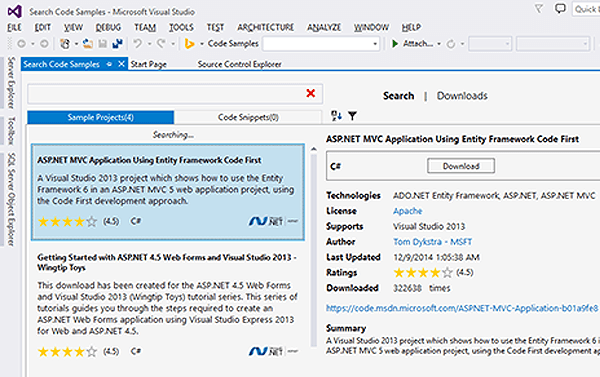Image resolution: width=600 pixels, height=377 pixels.
Task: Click star rating on Wingtip Toys sample
Action: (67, 351)
